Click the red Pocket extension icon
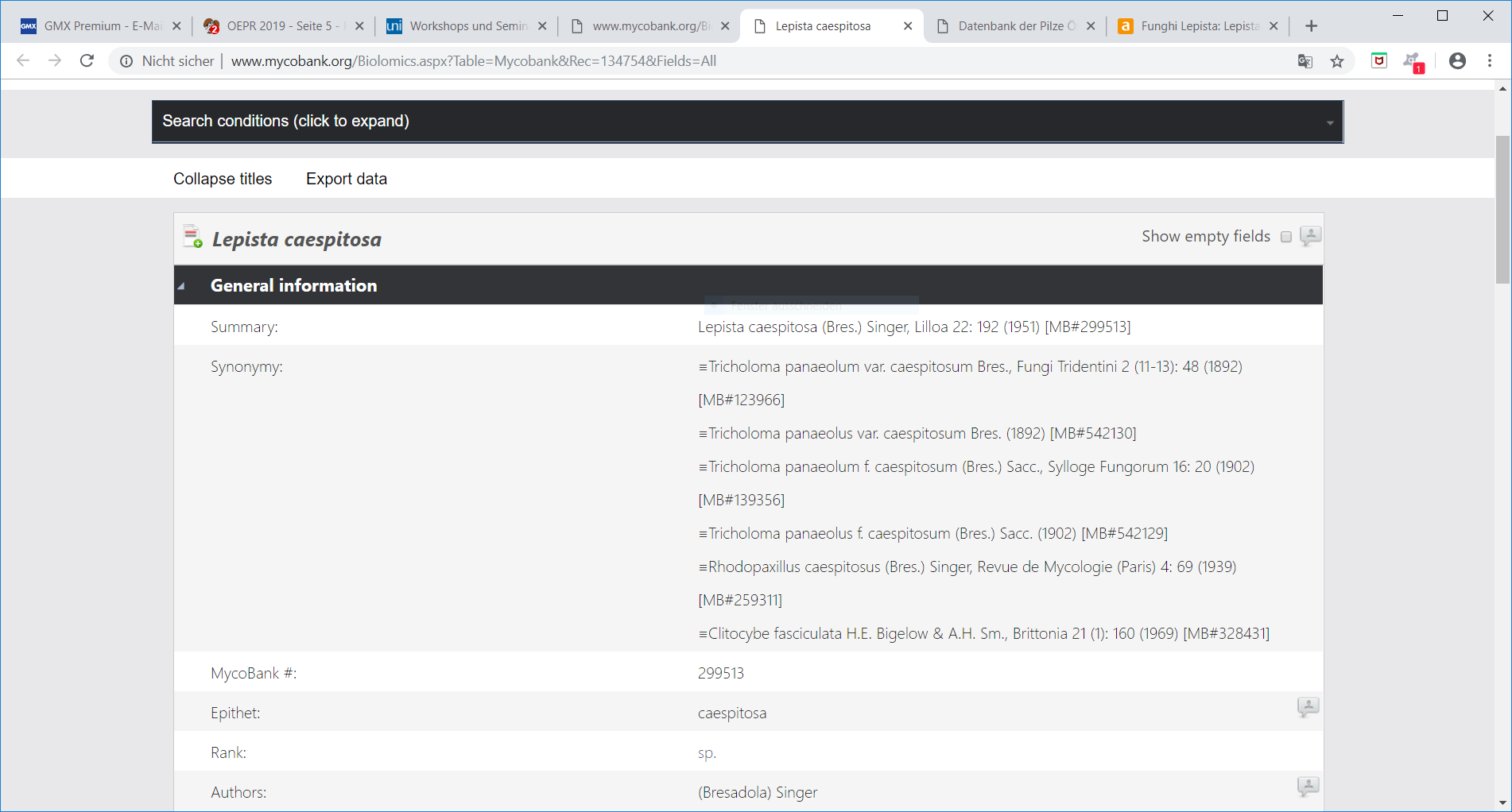This screenshot has height=812, width=1512. (x=1379, y=61)
